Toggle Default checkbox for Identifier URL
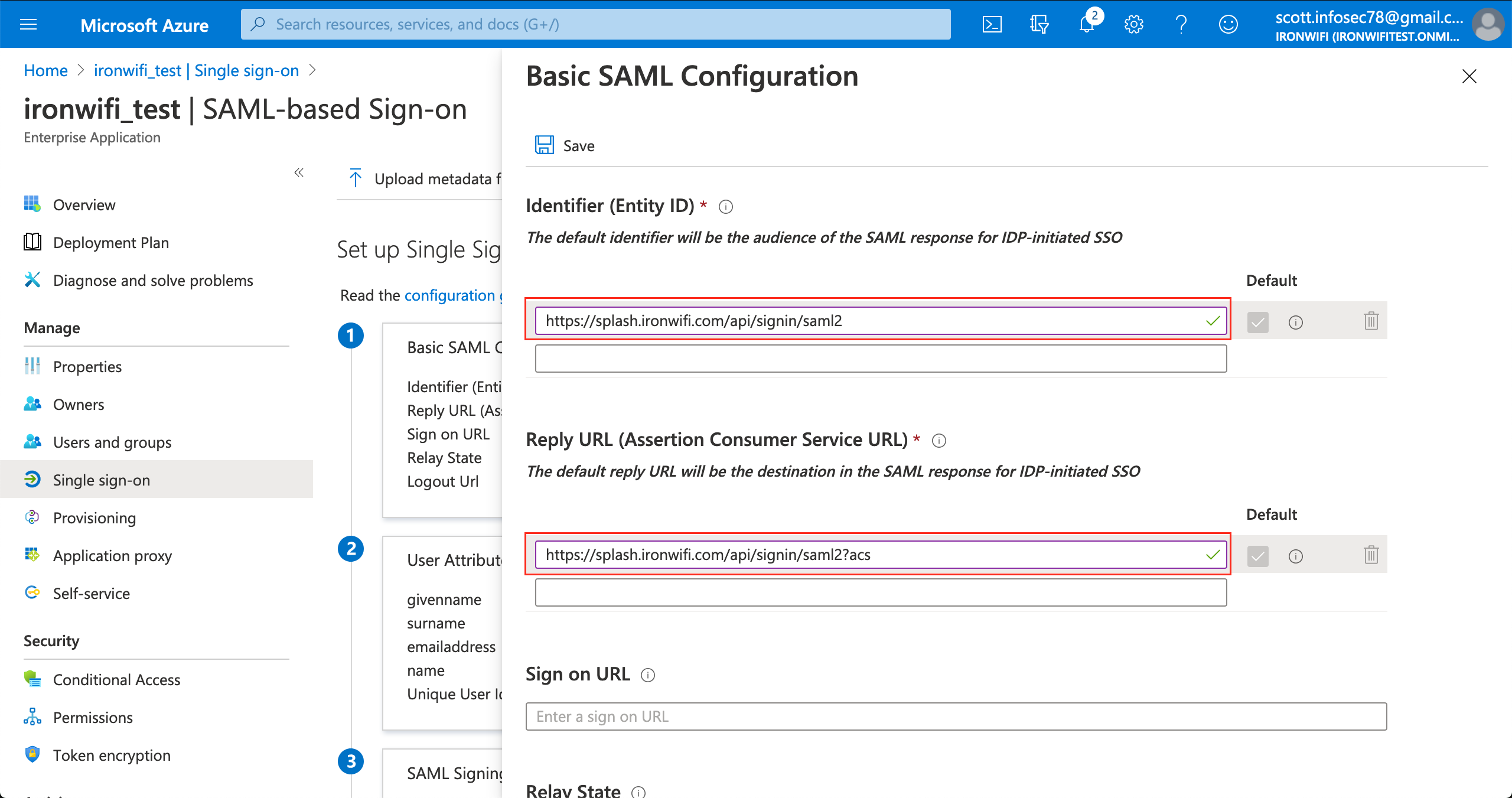The width and height of the screenshot is (1512, 798). [1257, 322]
